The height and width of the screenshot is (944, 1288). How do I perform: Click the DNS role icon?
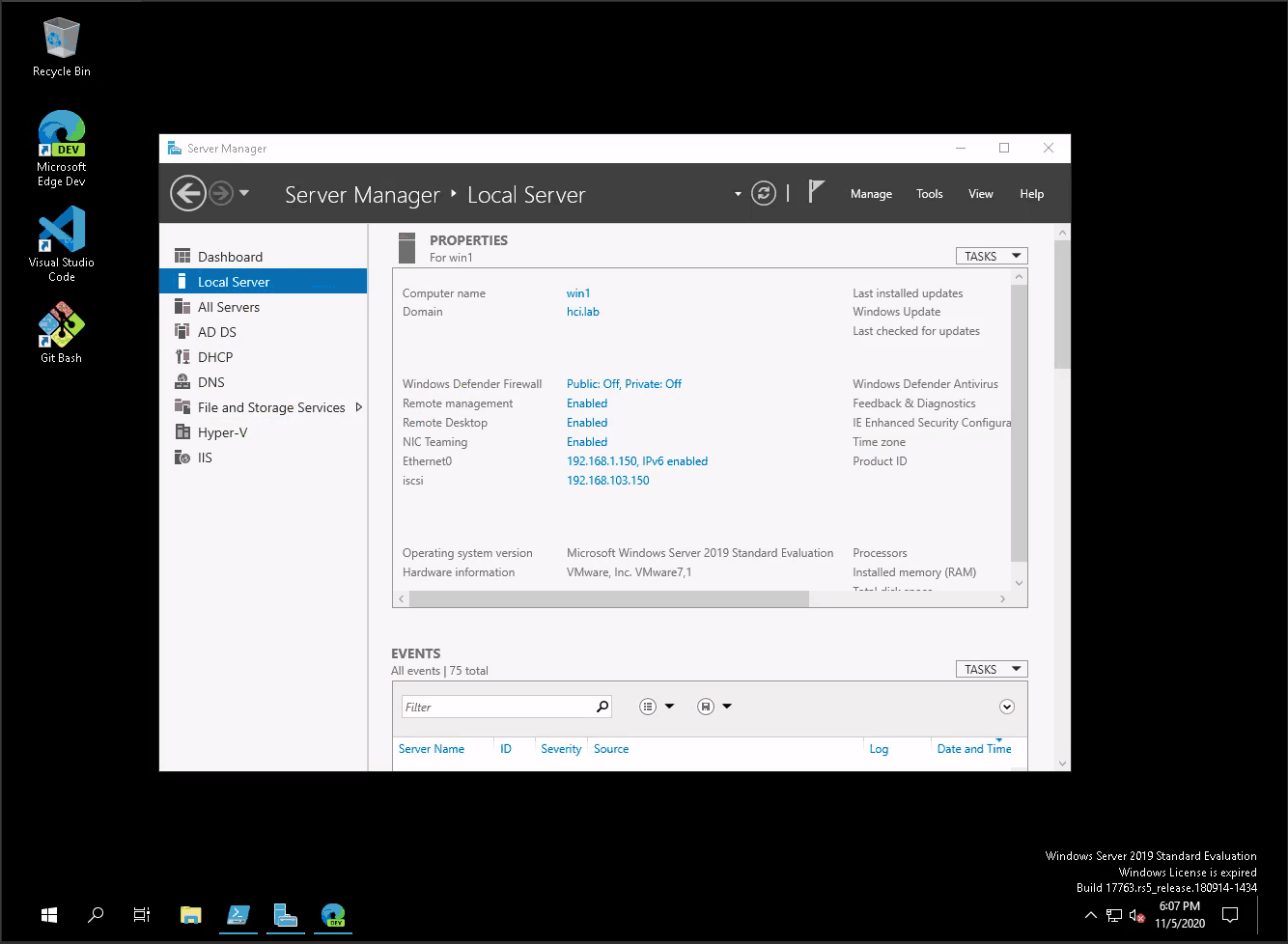(182, 382)
